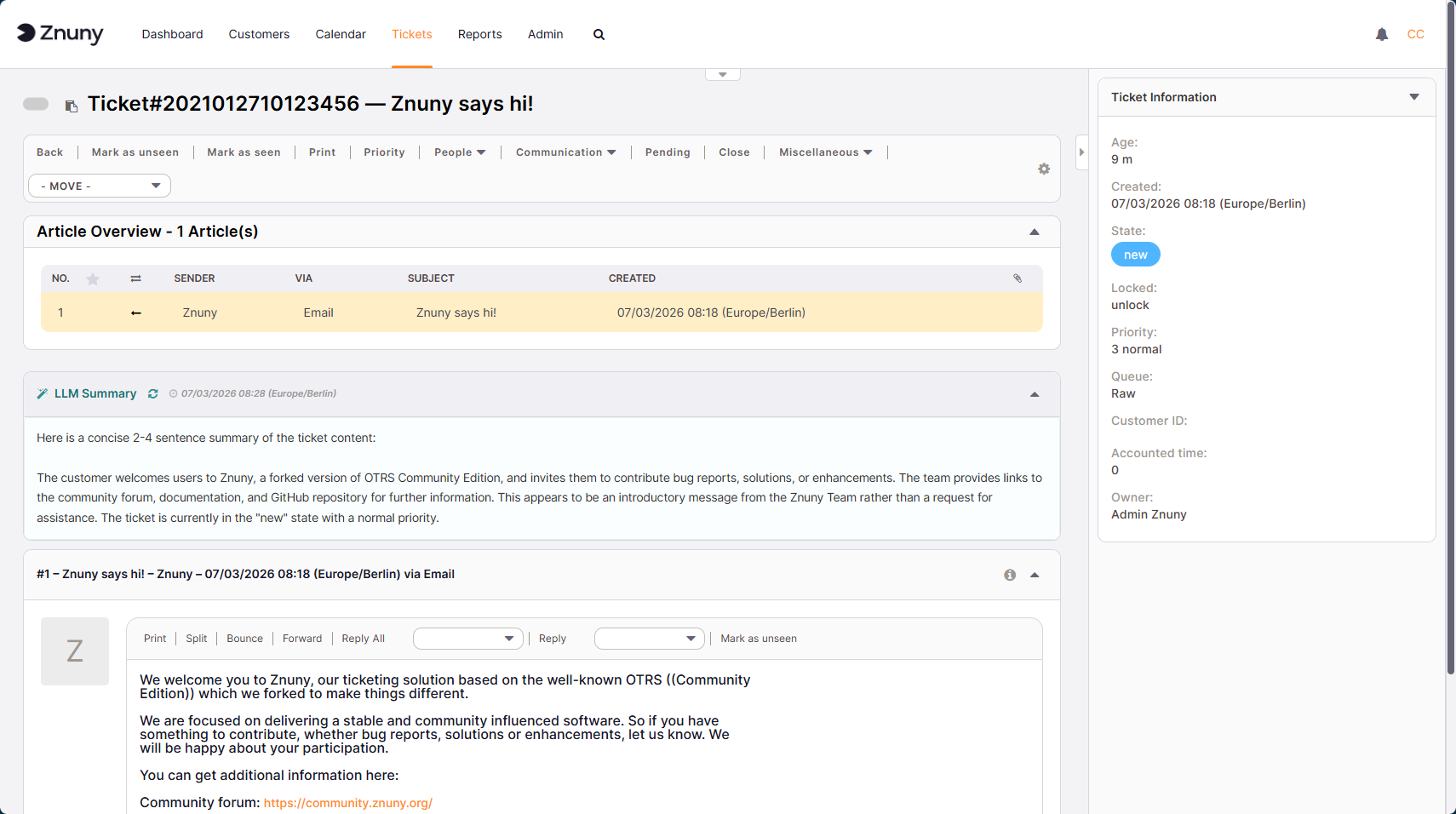The width and height of the screenshot is (1456, 814).
Task: Go to Dashboard in the navigation
Action: click(x=172, y=34)
